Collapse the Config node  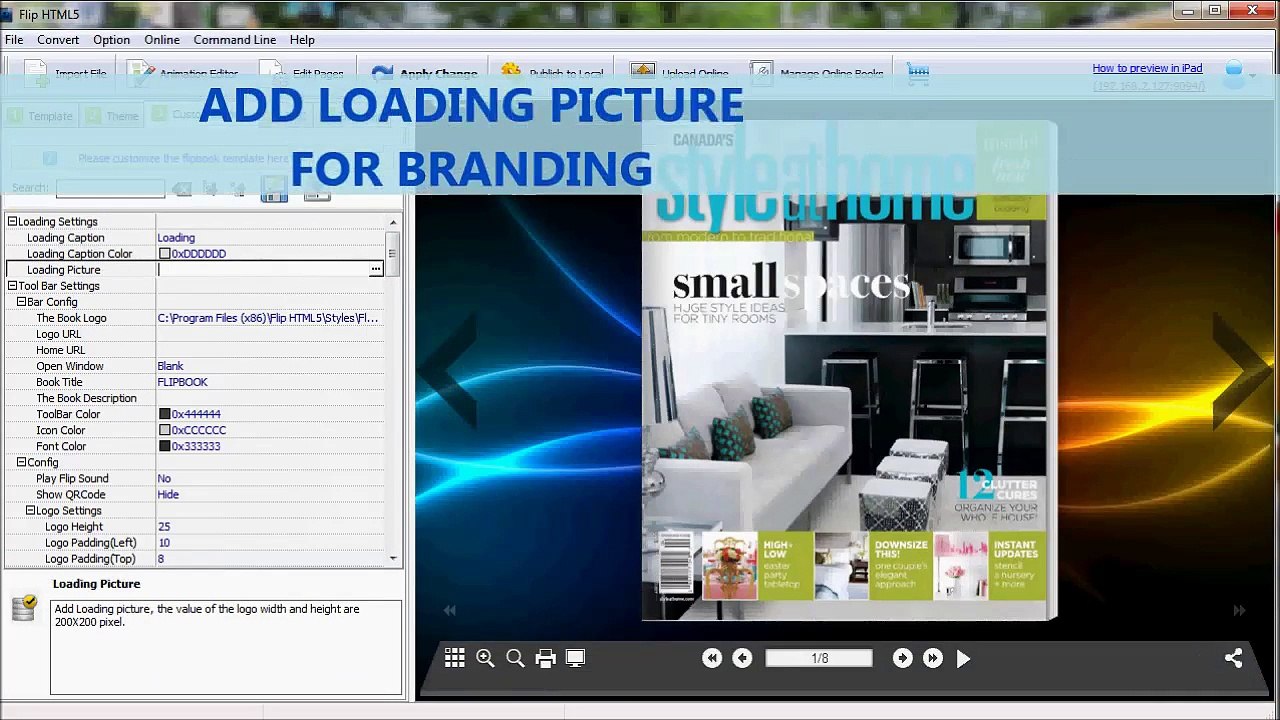[x=21, y=462]
